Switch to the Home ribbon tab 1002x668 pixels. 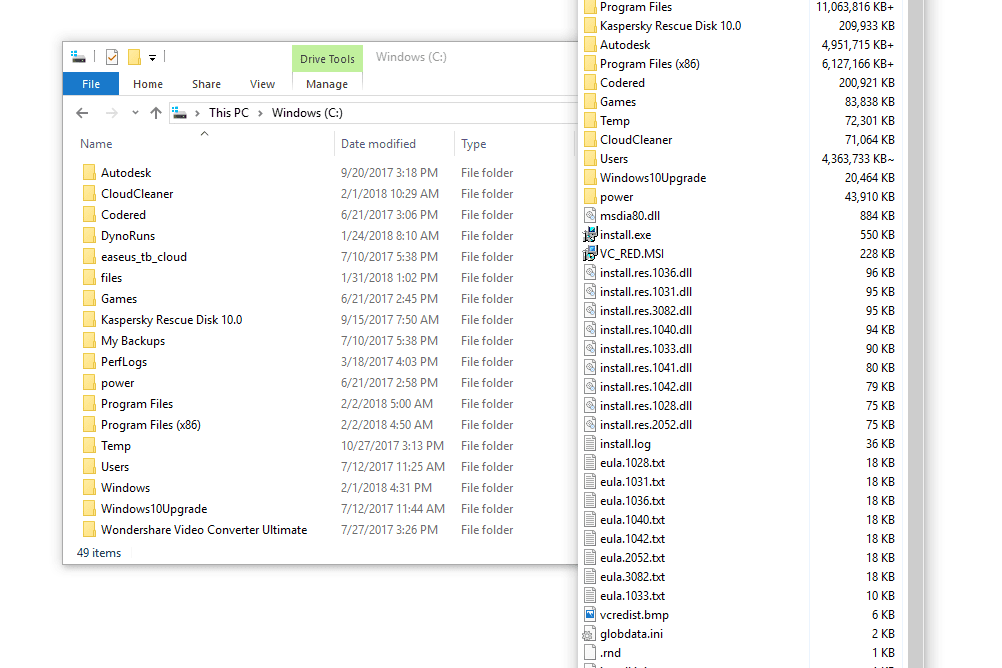point(148,84)
